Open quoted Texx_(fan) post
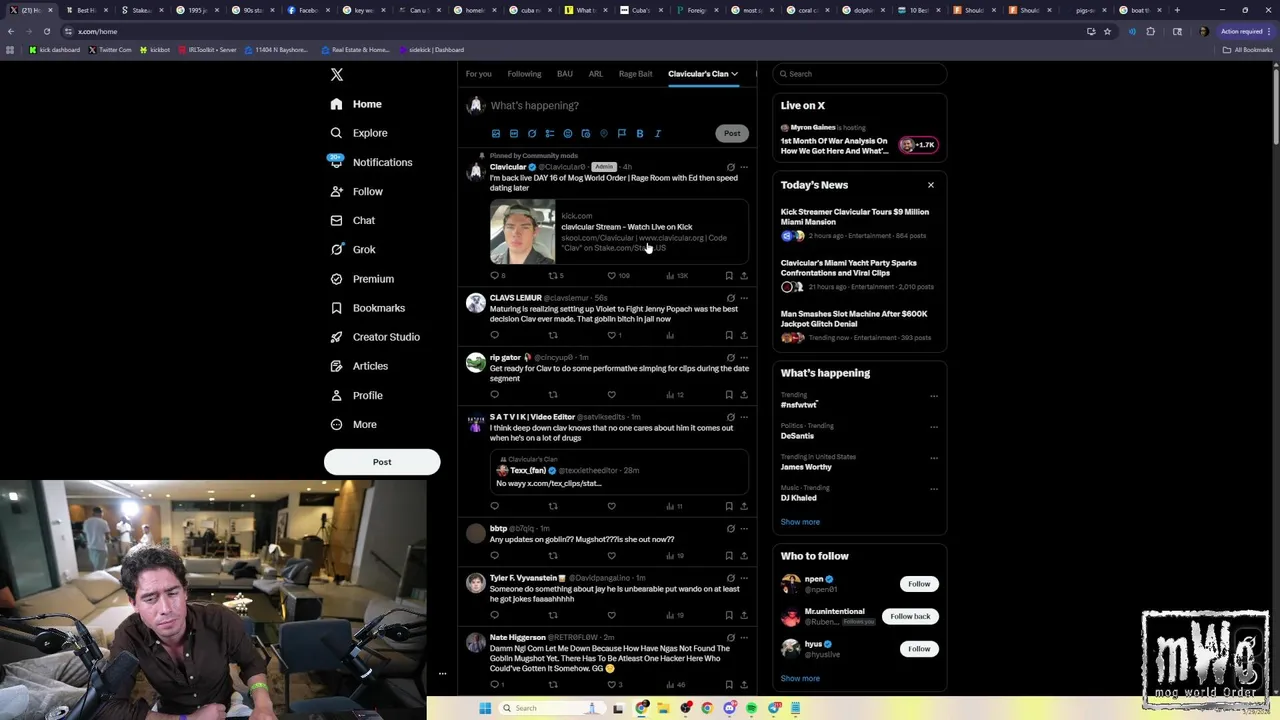 [619, 472]
